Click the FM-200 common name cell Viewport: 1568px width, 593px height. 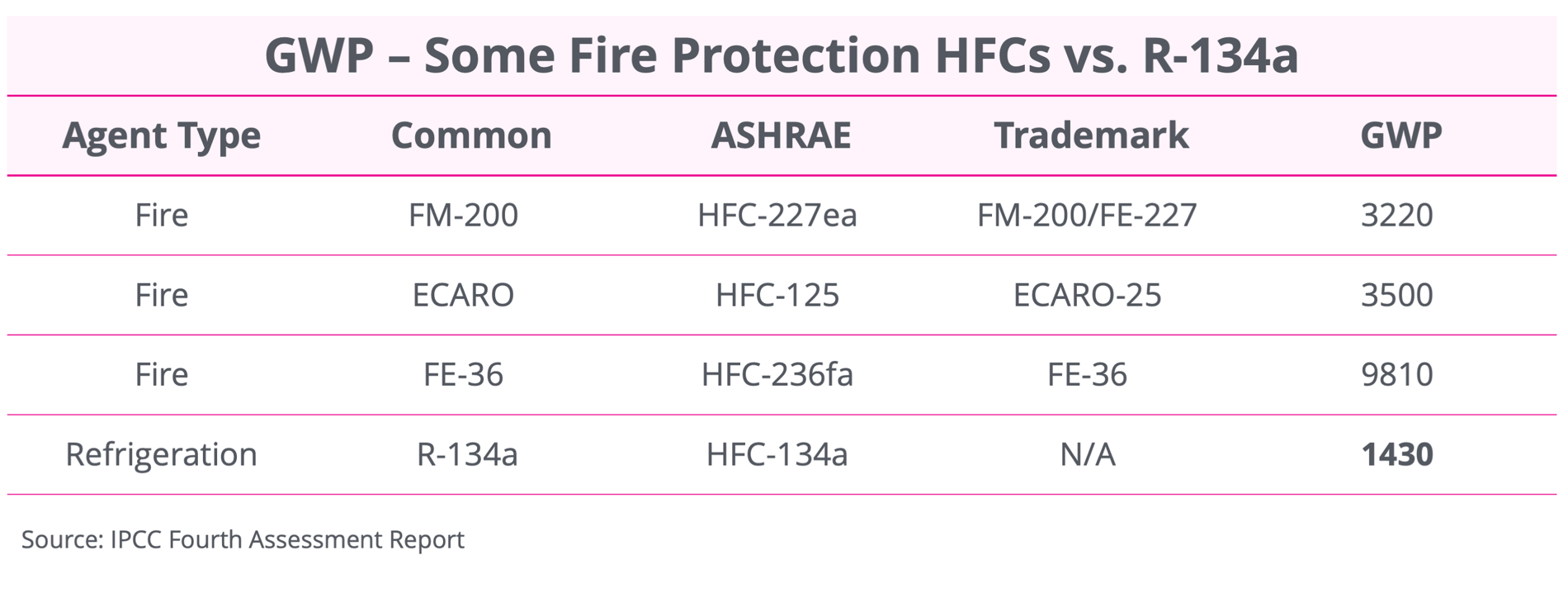[463, 215]
